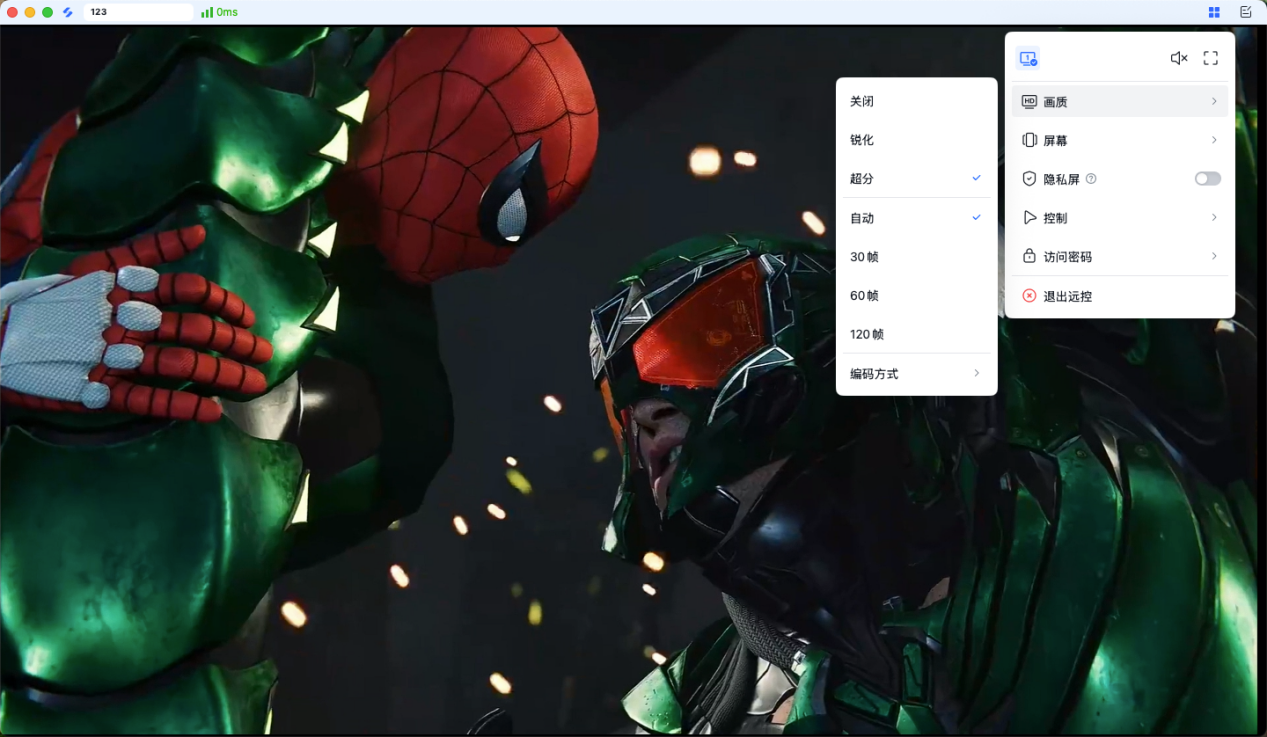
Task: Open the 控制 control menu item
Action: 1120,218
